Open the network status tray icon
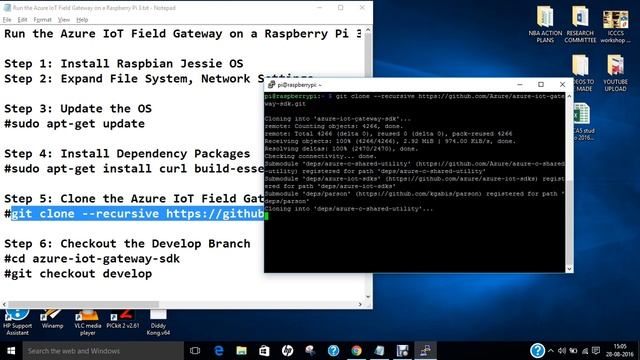 tap(585, 351)
